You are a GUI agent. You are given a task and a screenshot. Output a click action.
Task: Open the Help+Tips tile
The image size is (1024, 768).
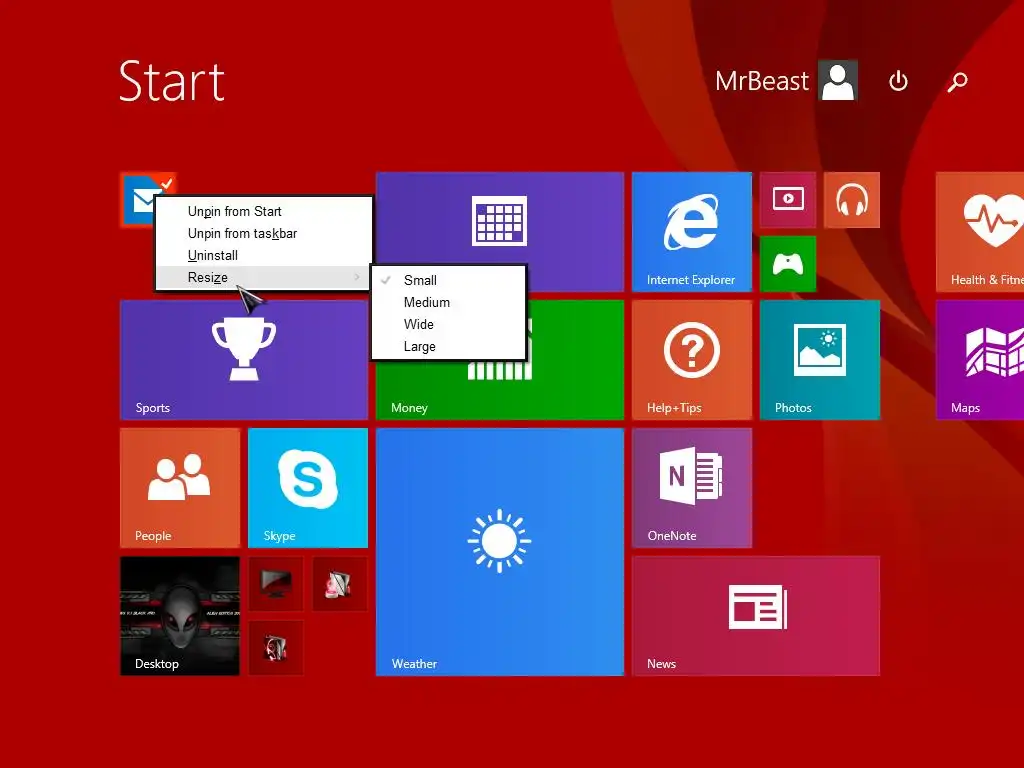(x=692, y=360)
